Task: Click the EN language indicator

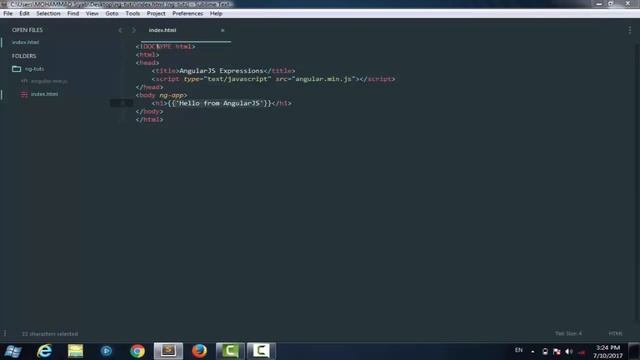Action: point(519,350)
